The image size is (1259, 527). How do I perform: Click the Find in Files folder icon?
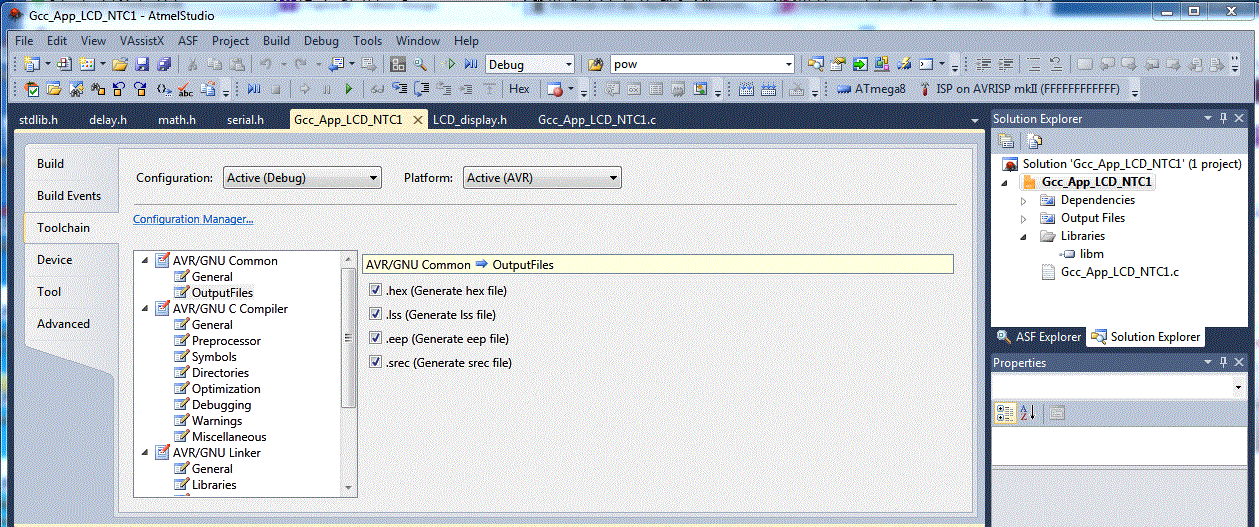[595, 64]
